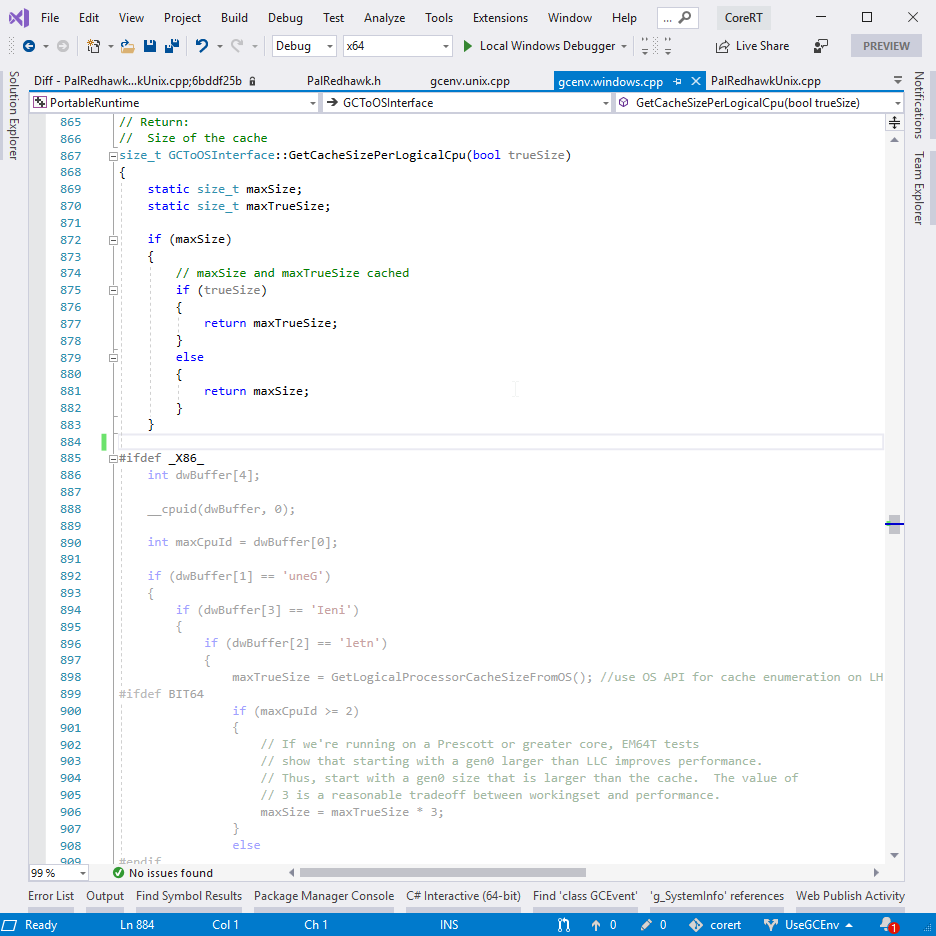Collapse the if (maxSize) code block

point(112,240)
